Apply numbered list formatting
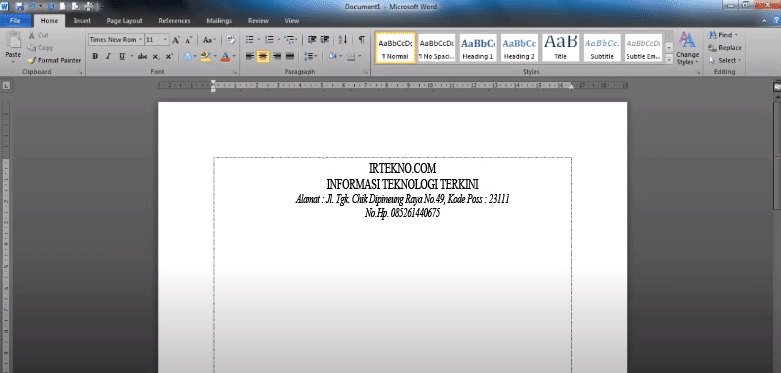 pos(269,40)
